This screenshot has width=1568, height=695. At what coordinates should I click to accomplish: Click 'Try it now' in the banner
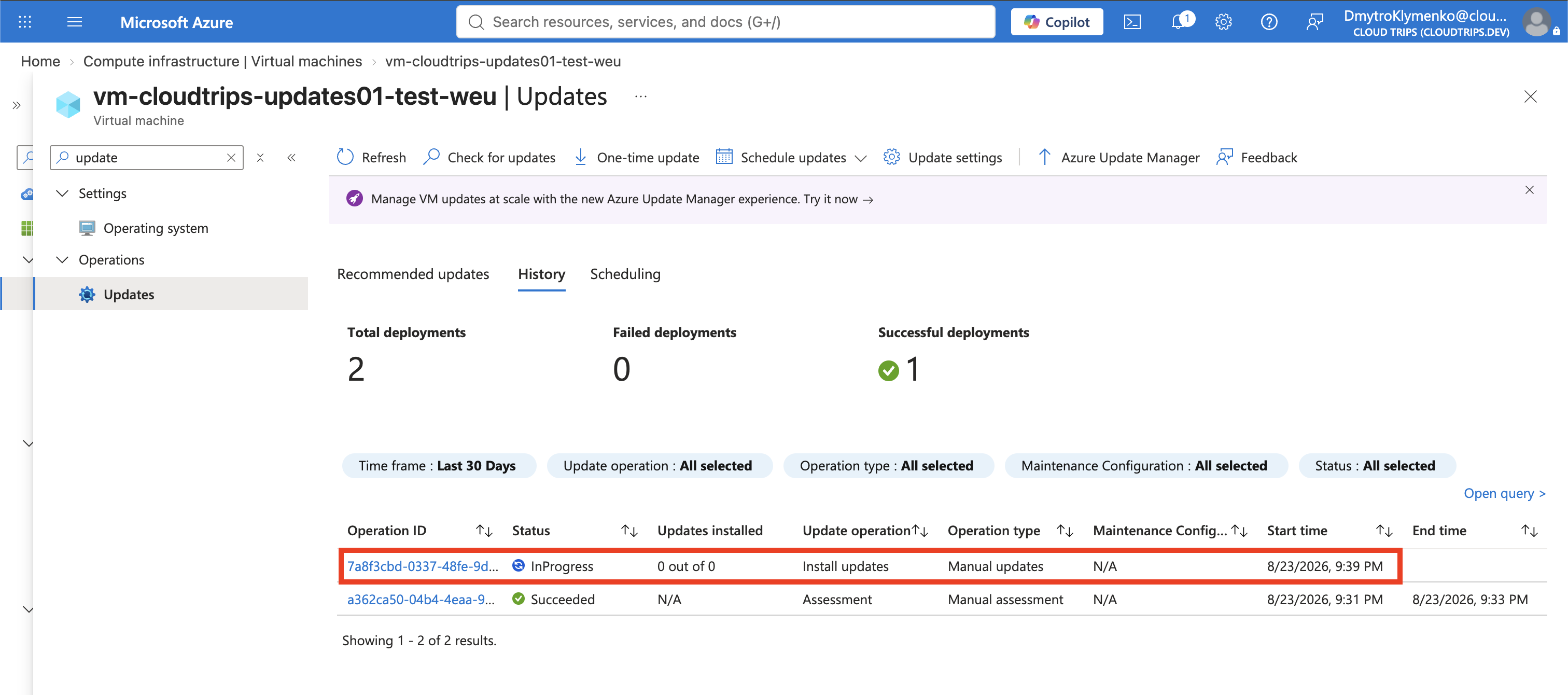point(838,199)
